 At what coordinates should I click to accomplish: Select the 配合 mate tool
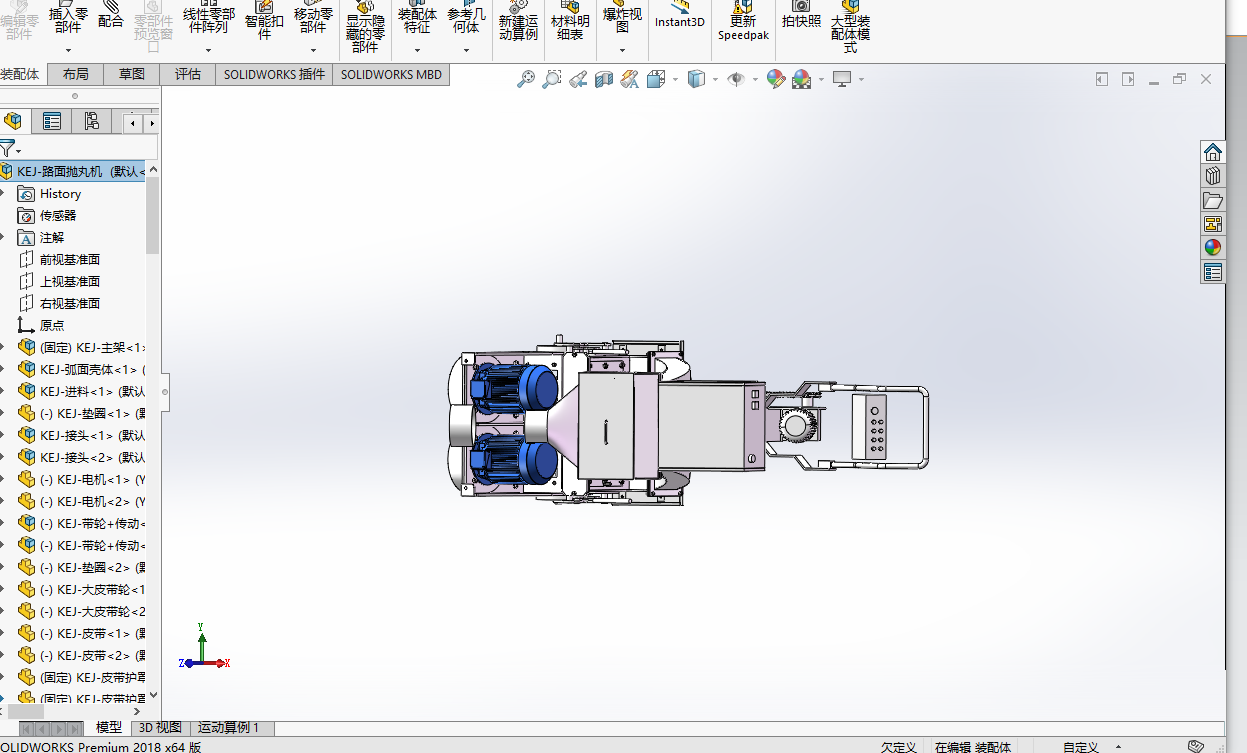tap(111, 15)
